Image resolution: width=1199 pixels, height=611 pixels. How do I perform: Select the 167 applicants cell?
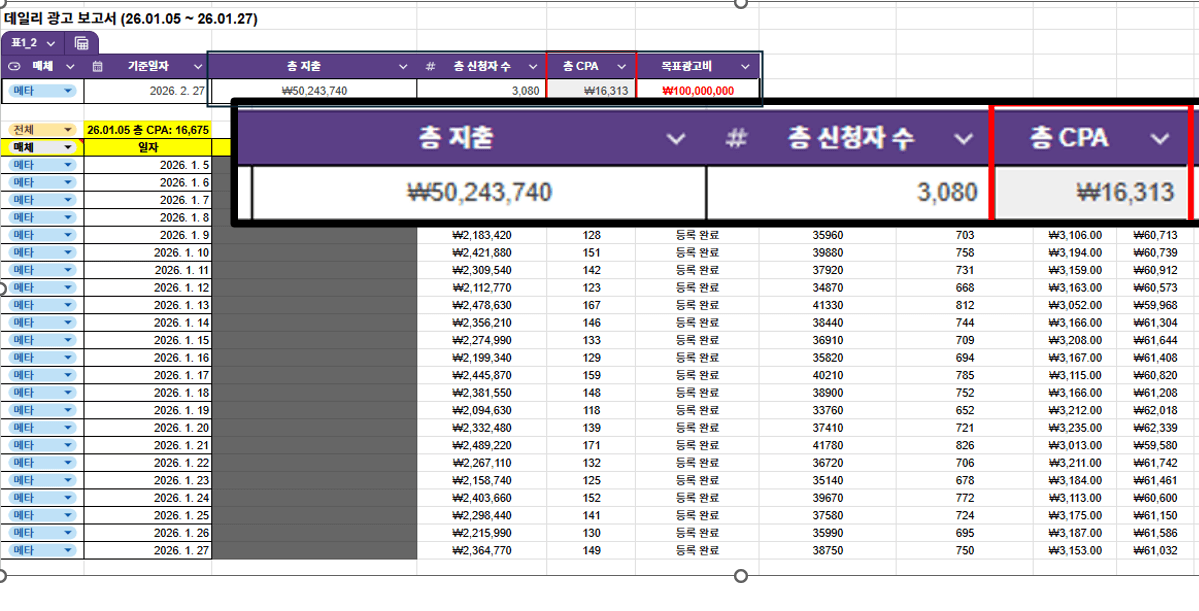[591, 305]
